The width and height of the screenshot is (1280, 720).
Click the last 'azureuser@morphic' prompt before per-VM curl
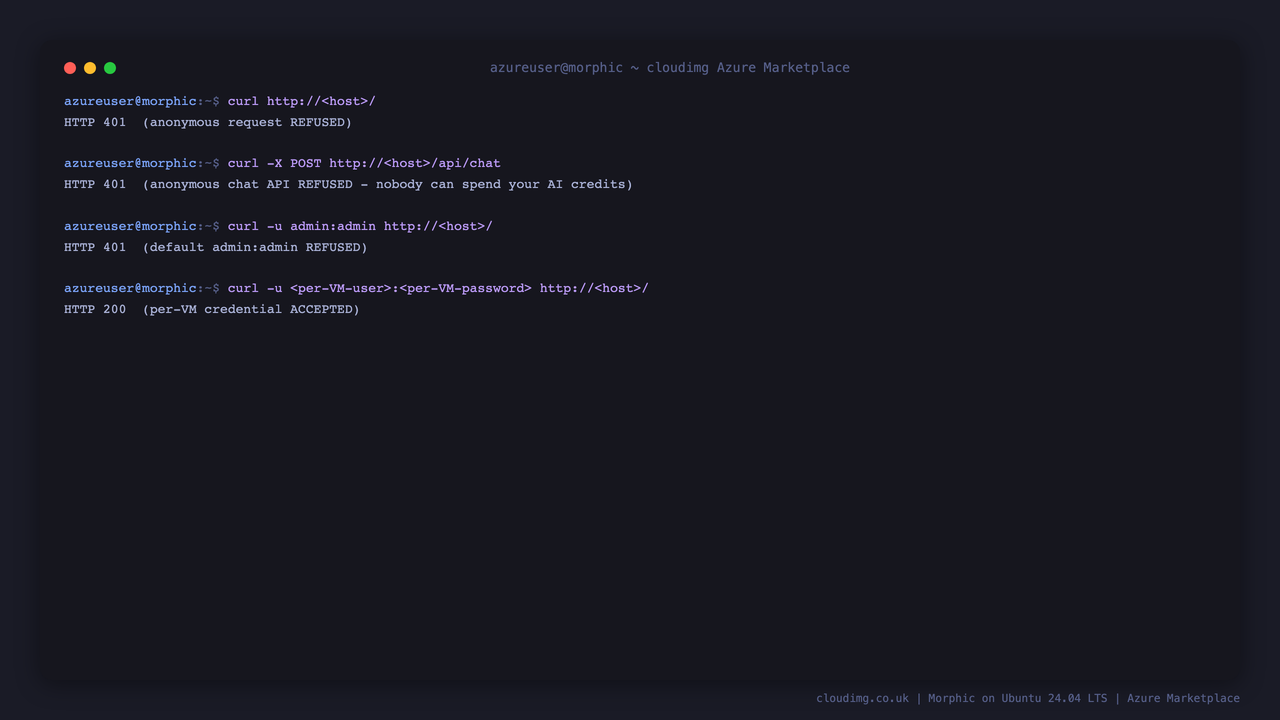[130, 288]
